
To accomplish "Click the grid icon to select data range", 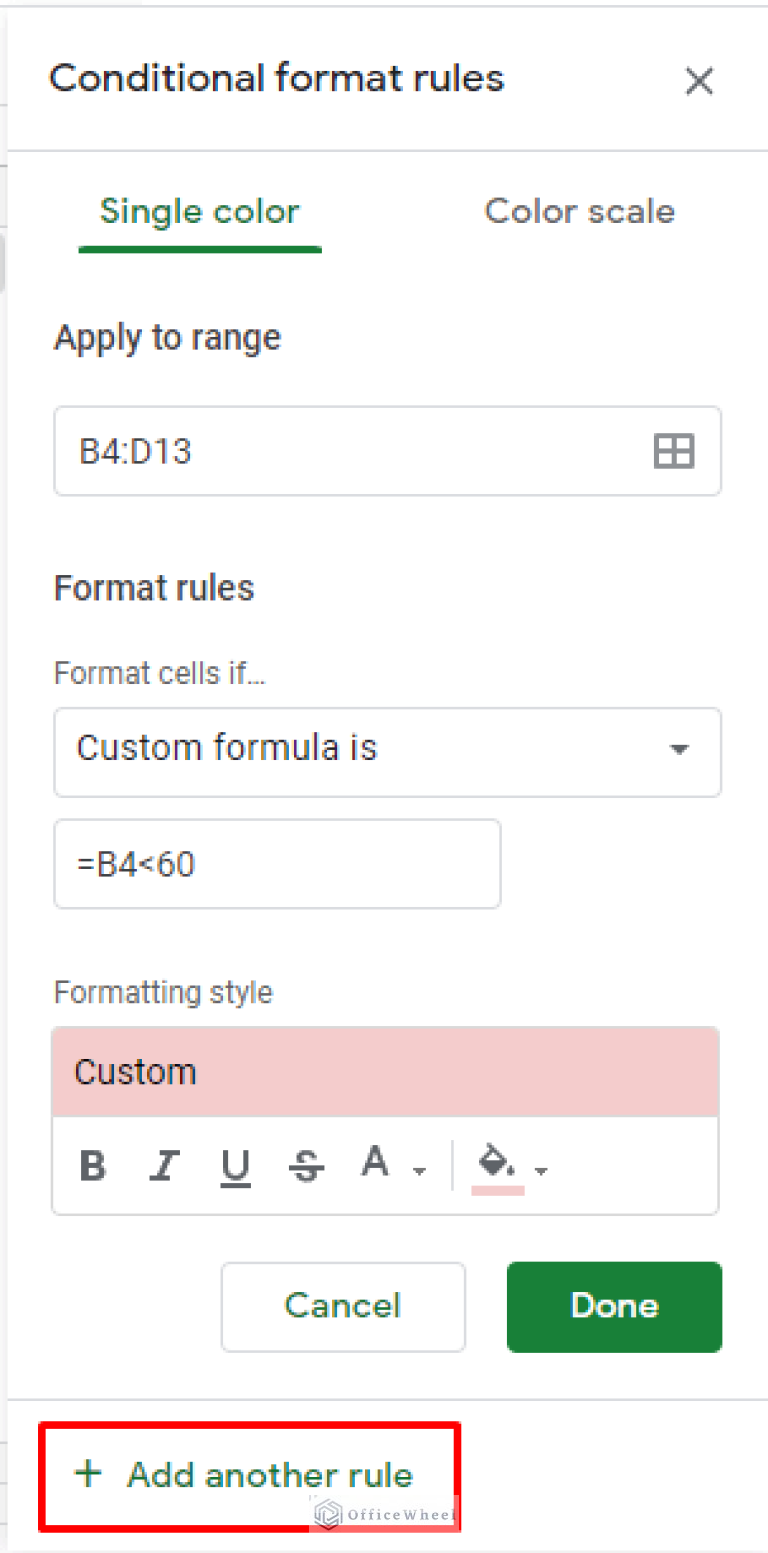I will tap(673, 451).
